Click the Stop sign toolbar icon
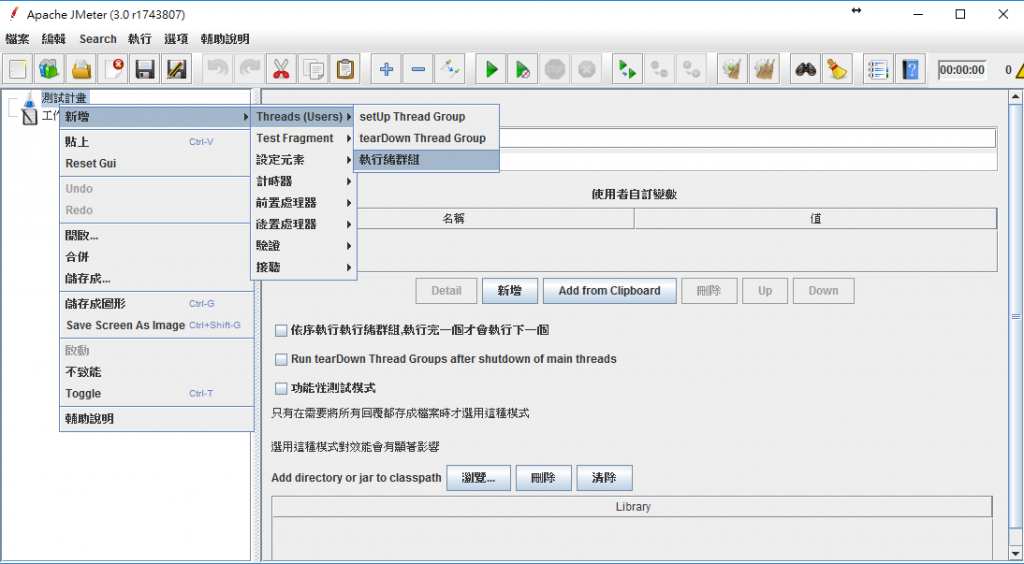The image size is (1024, 564). click(x=554, y=69)
